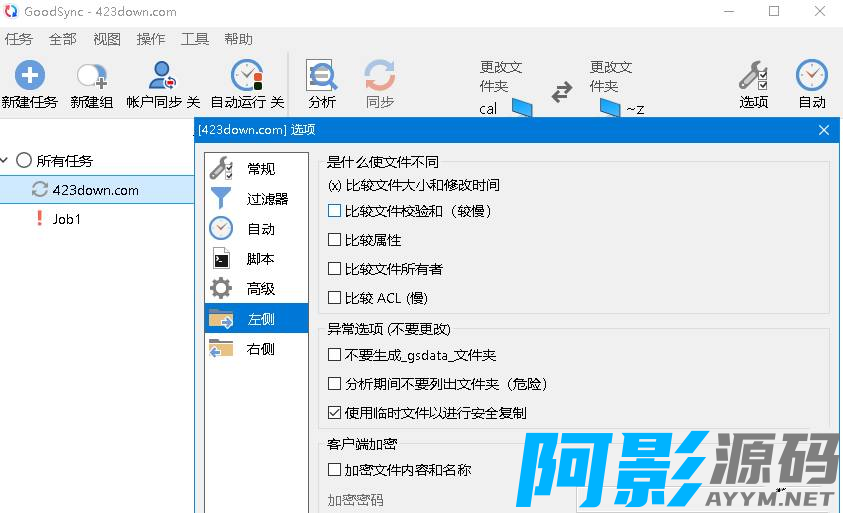Open the 任务 menu

[19, 39]
